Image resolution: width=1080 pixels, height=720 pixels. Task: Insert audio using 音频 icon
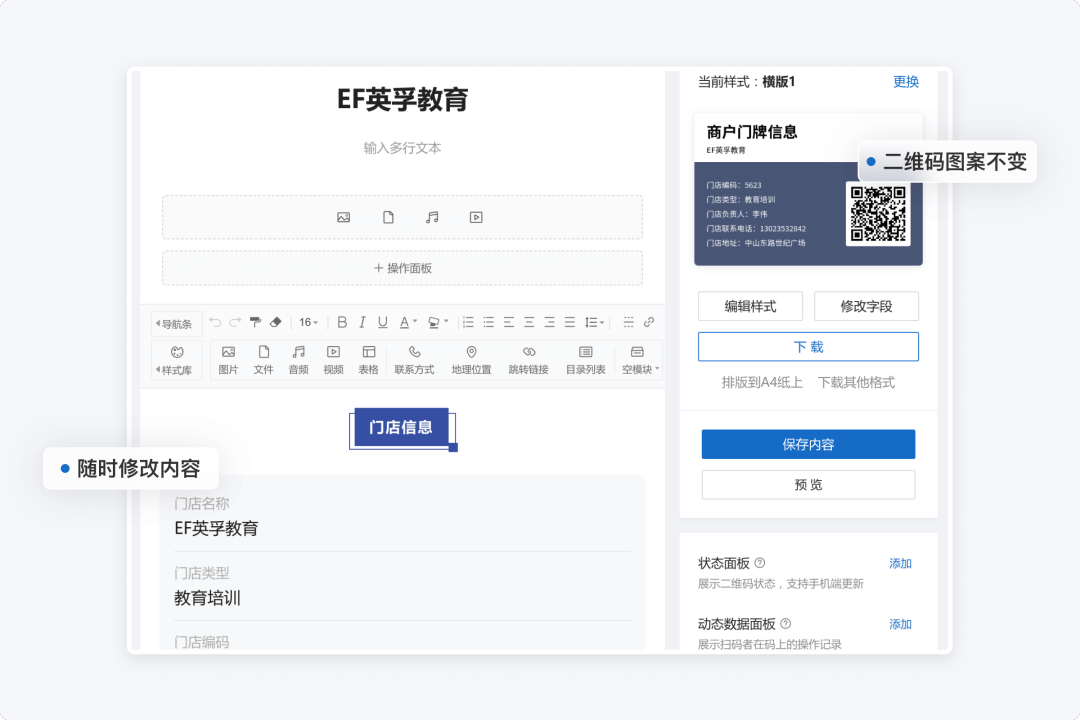(x=298, y=359)
